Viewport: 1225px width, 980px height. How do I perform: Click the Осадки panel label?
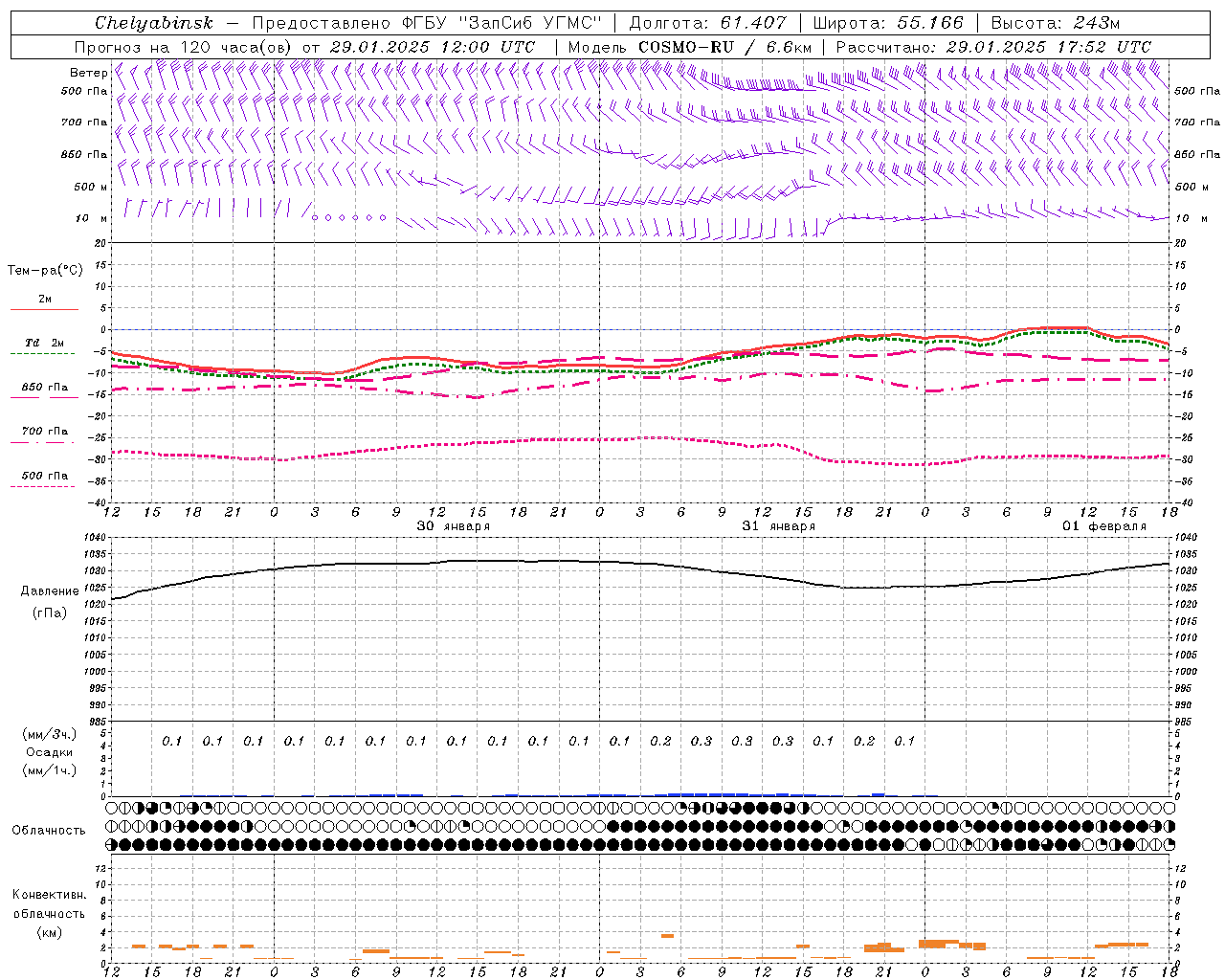(50, 752)
